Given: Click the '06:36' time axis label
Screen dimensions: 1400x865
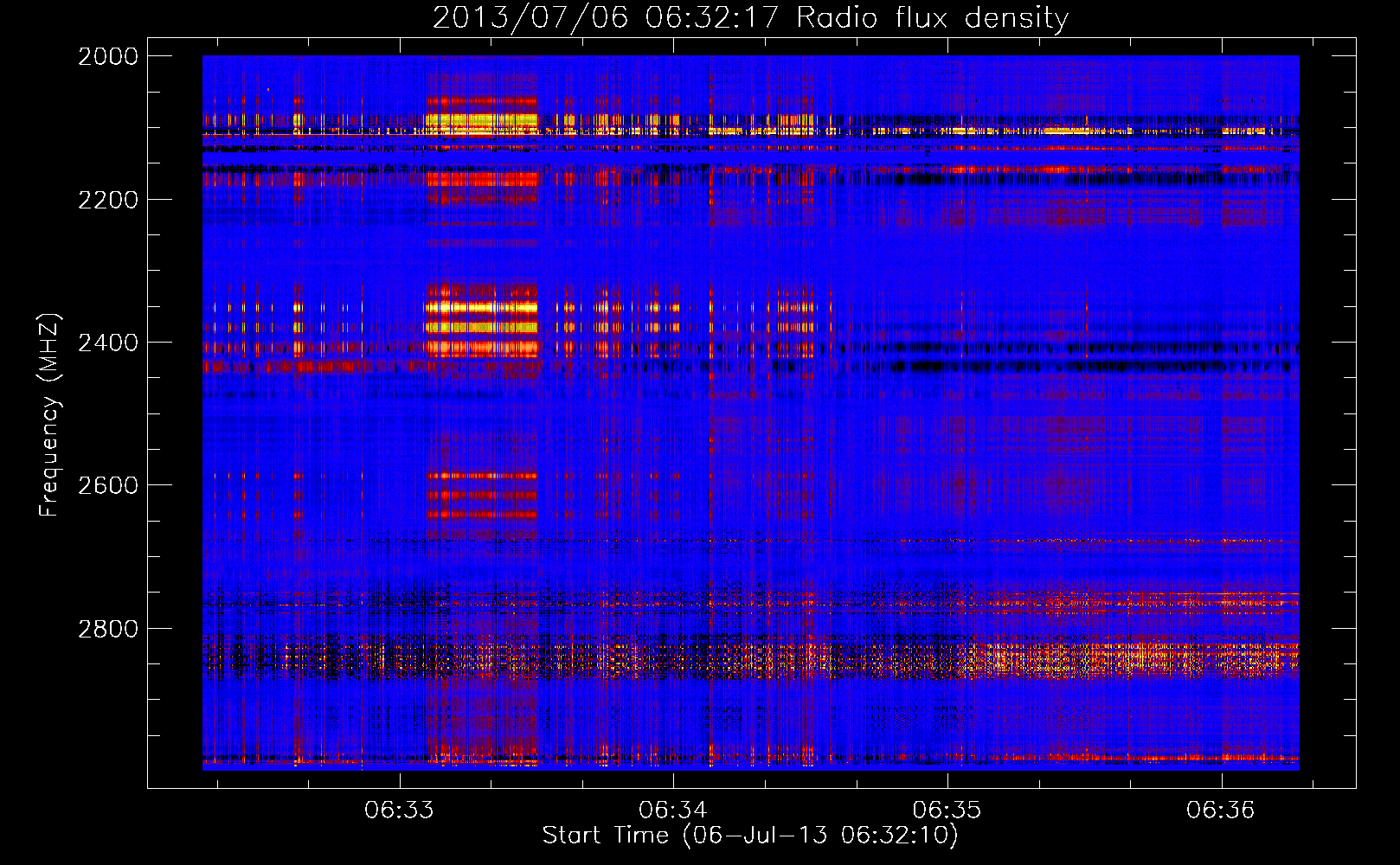Looking at the screenshot, I should tap(1221, 811).
